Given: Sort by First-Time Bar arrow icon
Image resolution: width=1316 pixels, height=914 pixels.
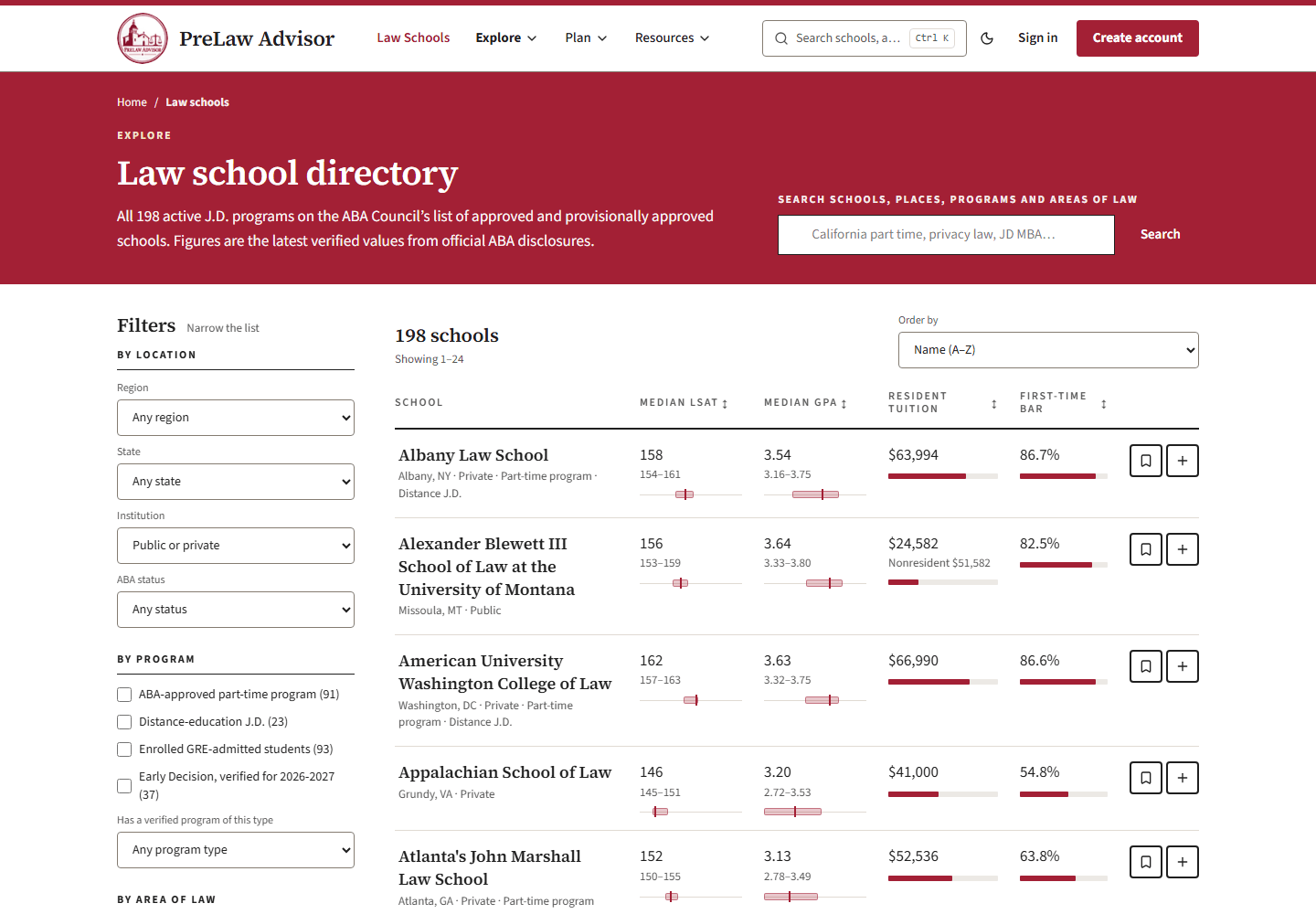Looking at the screenshot, I should click(x=1104, y=403).
